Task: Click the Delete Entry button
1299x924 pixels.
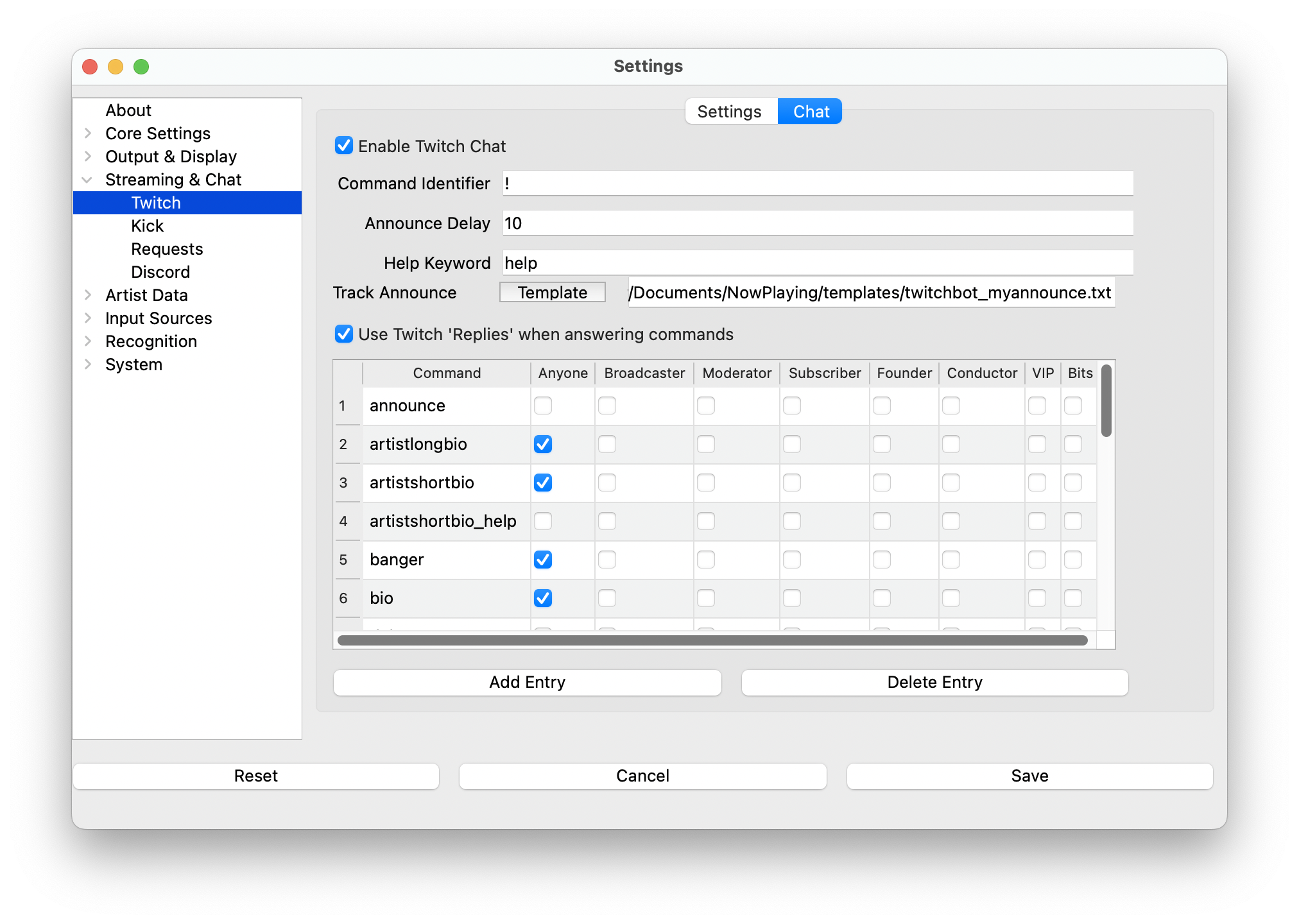Action: click(x=934, y=682)
